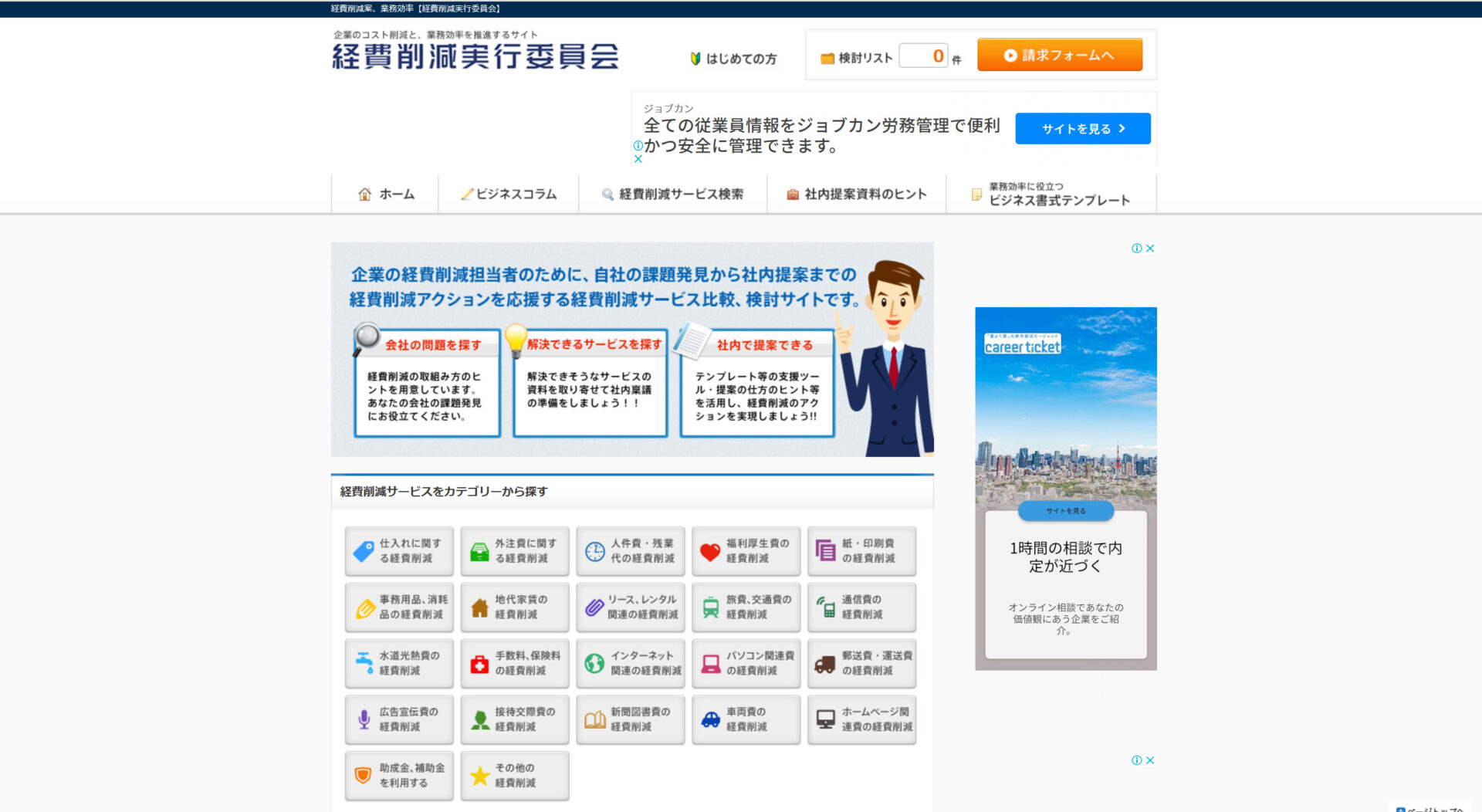Open the 人件費・残業代 clock icon category

point(594,551)
